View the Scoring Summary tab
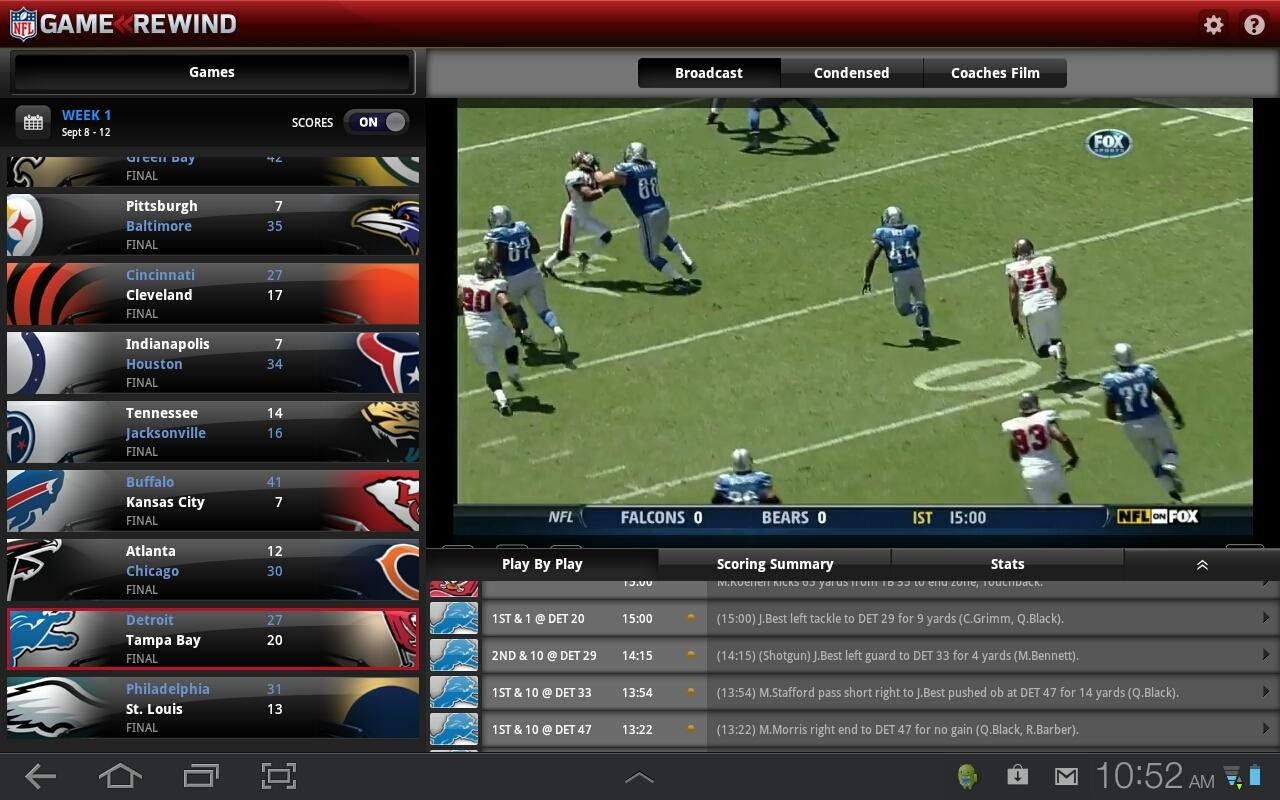Image resolution: width=1280 pixels, height=800 pixels. [x=775, y=563]
